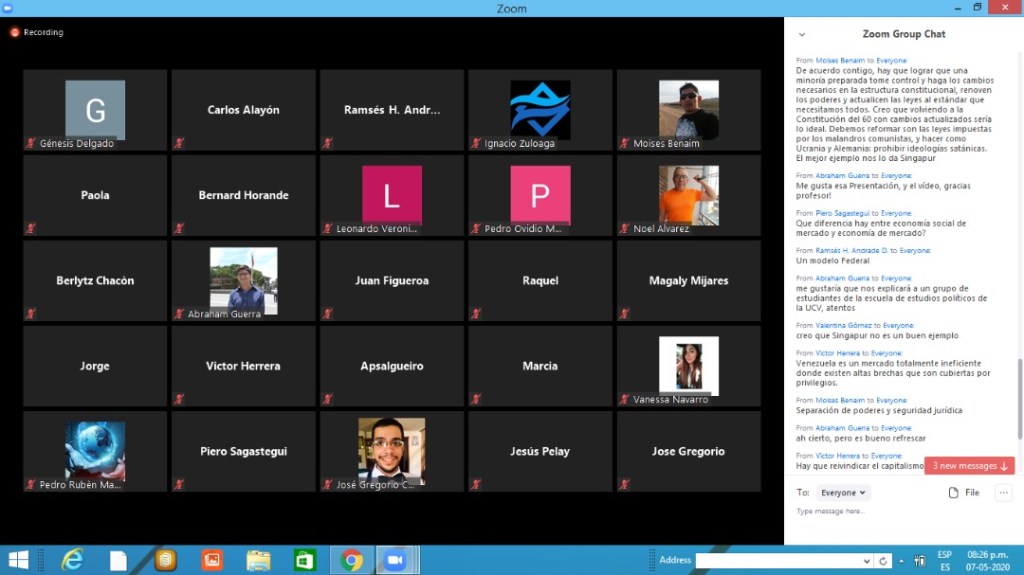Jump to the 3 new messages
This screenshot has height=575, width=1024.
click(x=969, y=466)
